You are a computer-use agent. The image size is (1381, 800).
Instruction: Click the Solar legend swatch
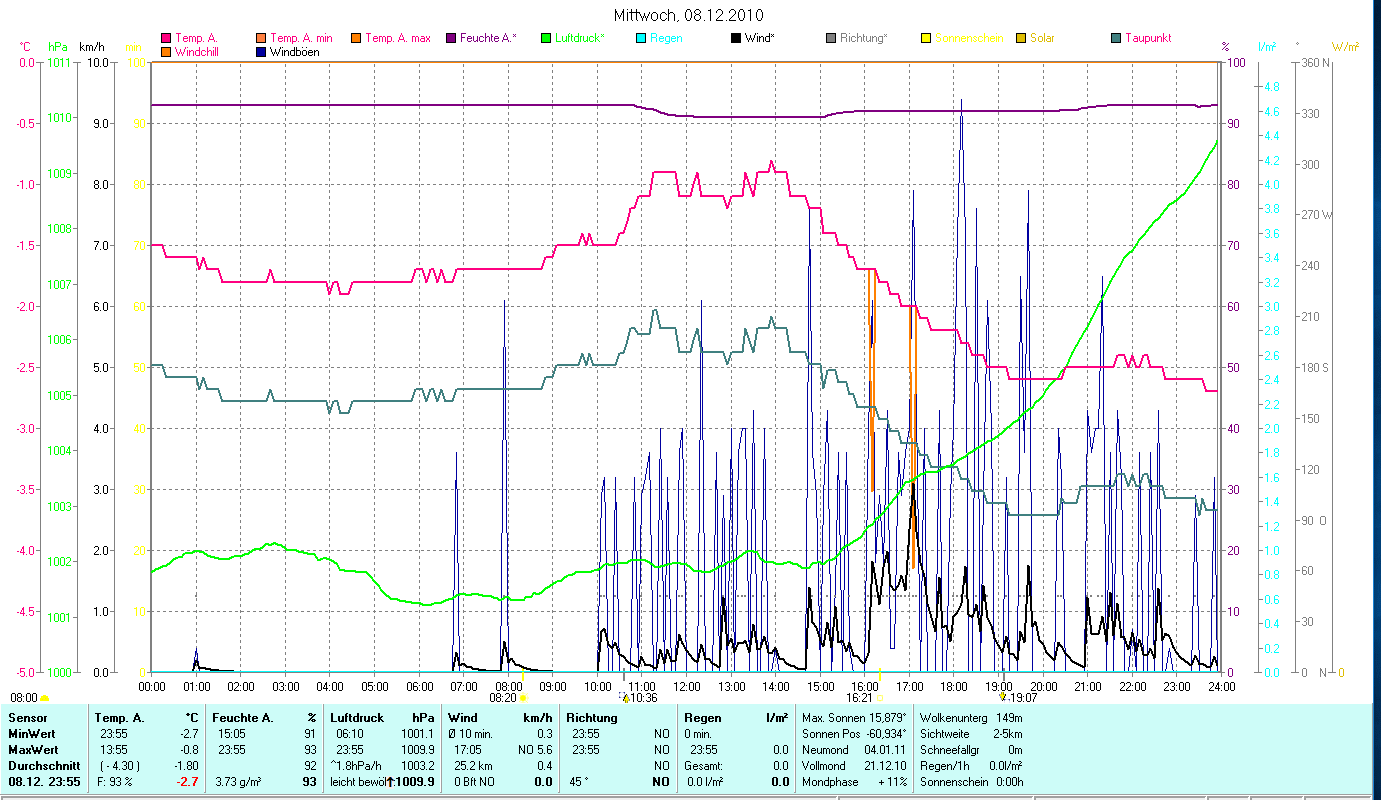click(x=1021, y=38)
